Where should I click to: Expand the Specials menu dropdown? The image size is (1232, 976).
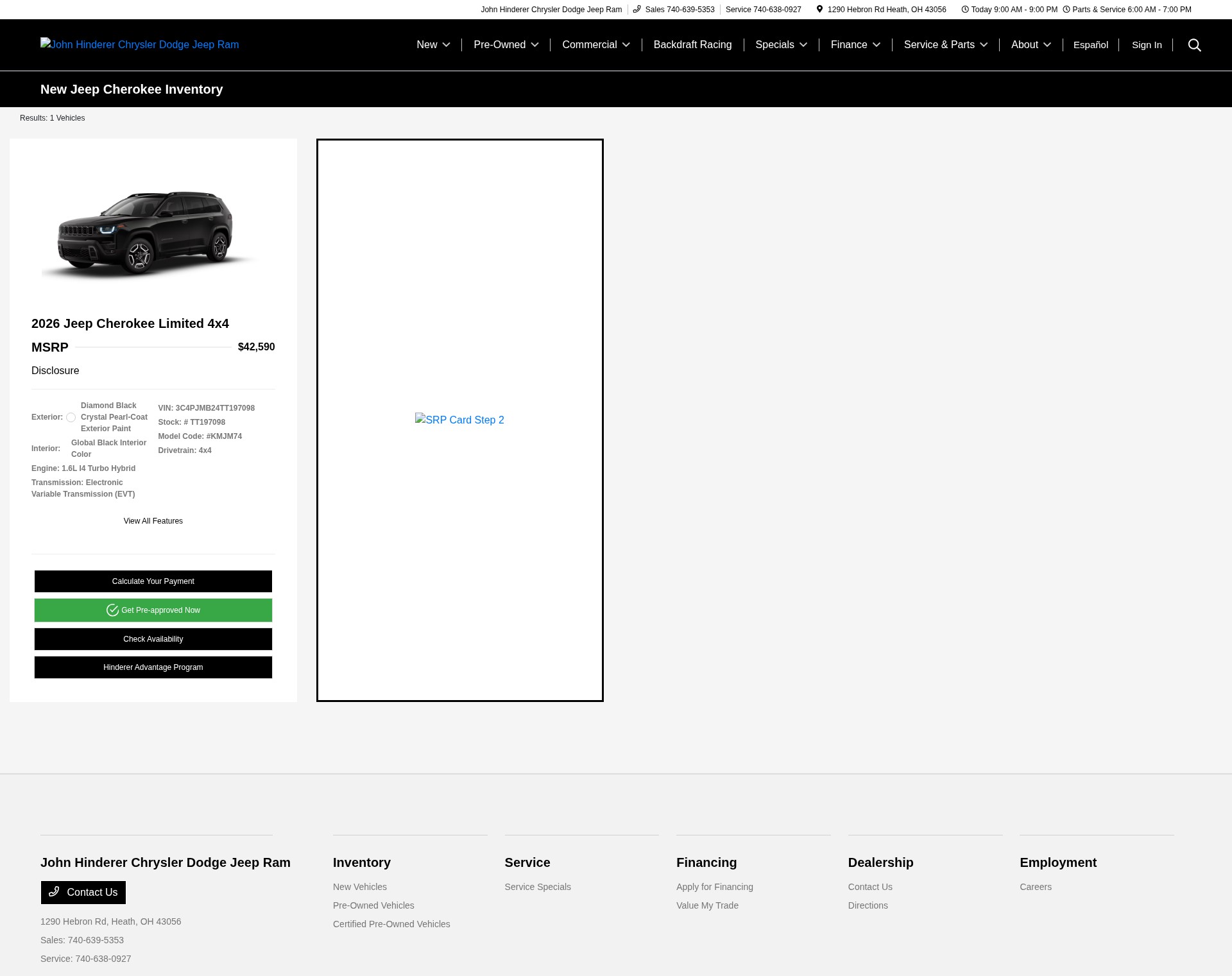point(781,45)
